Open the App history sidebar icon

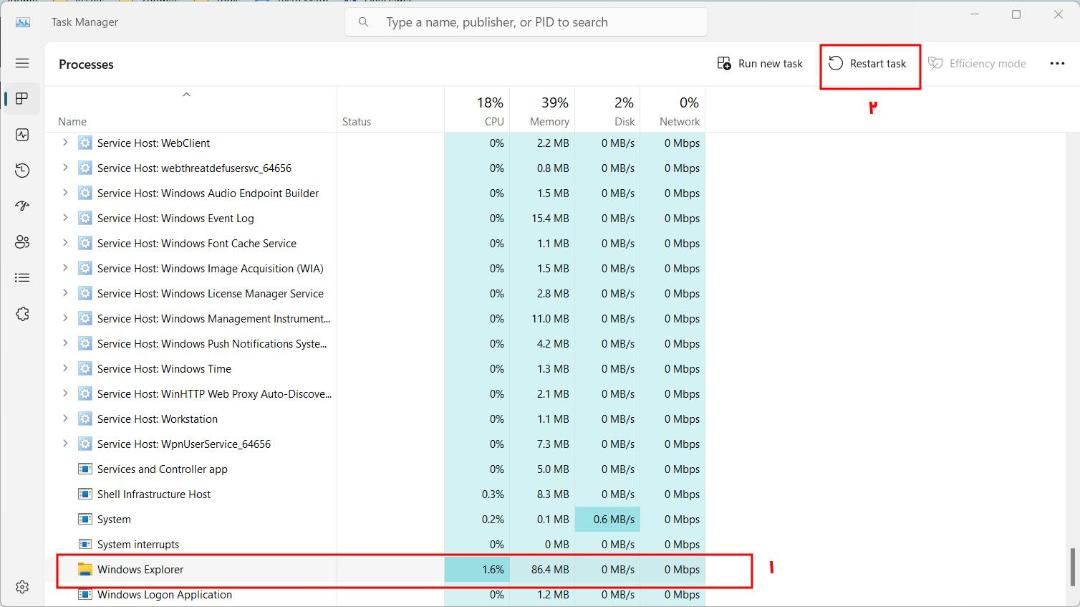point(22,170)
